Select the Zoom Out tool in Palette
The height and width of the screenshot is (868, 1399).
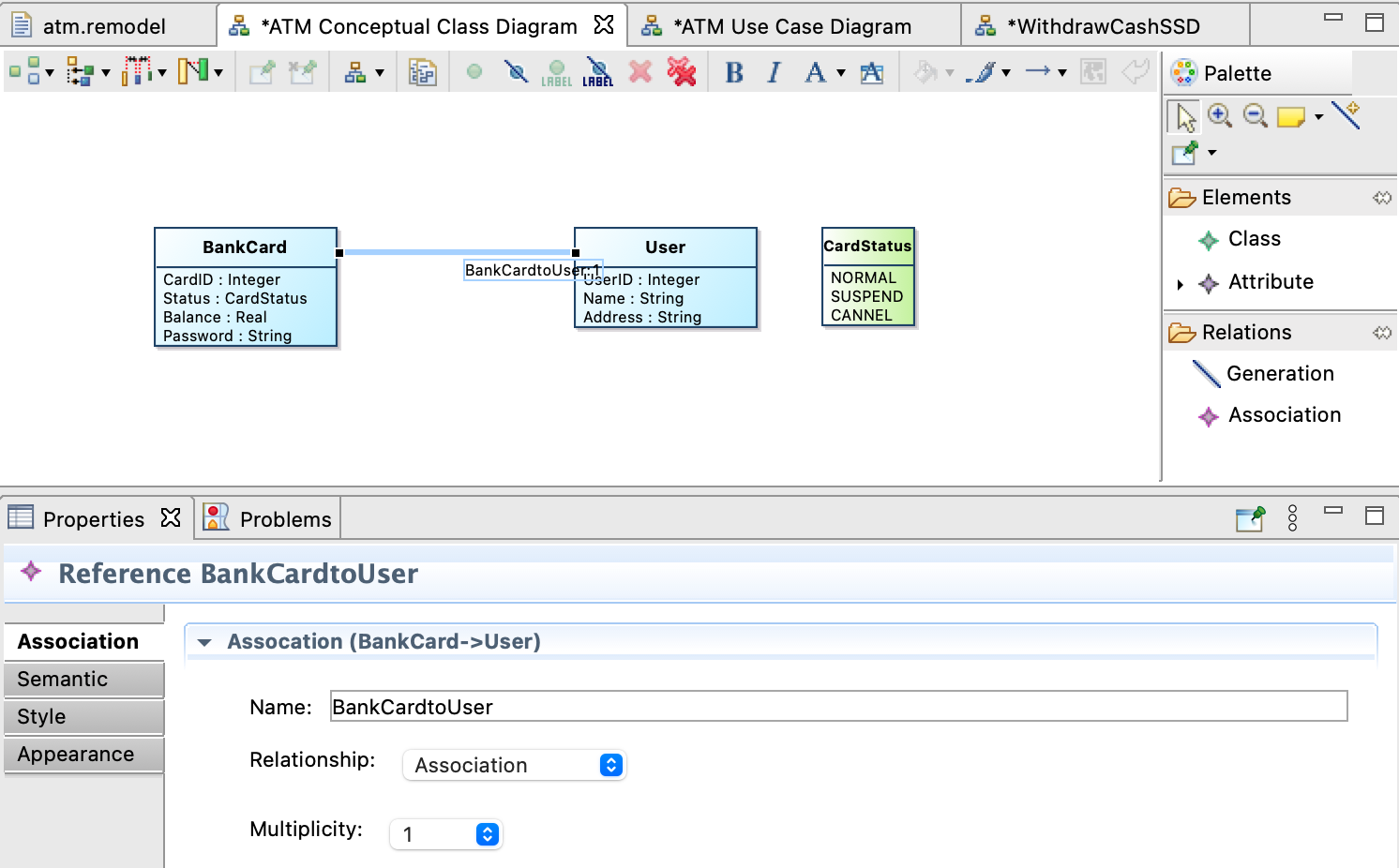pos(1256,116)
